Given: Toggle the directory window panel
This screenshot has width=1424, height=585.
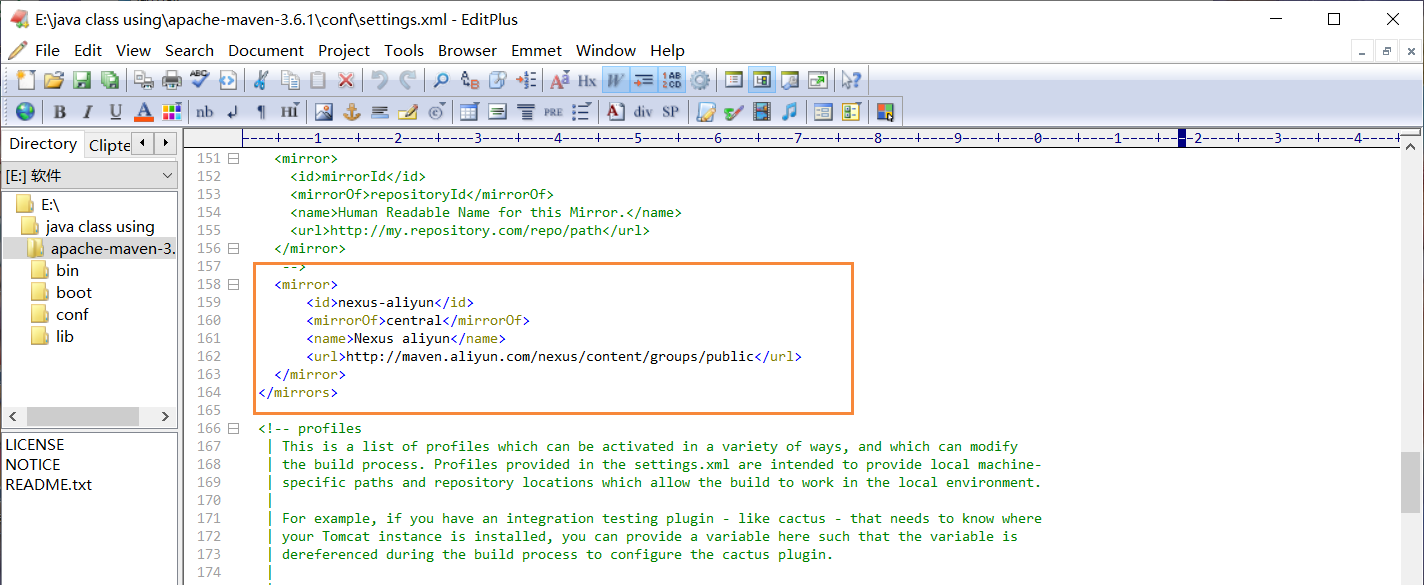Looking at the screenshot, I should tap(762, 80).
